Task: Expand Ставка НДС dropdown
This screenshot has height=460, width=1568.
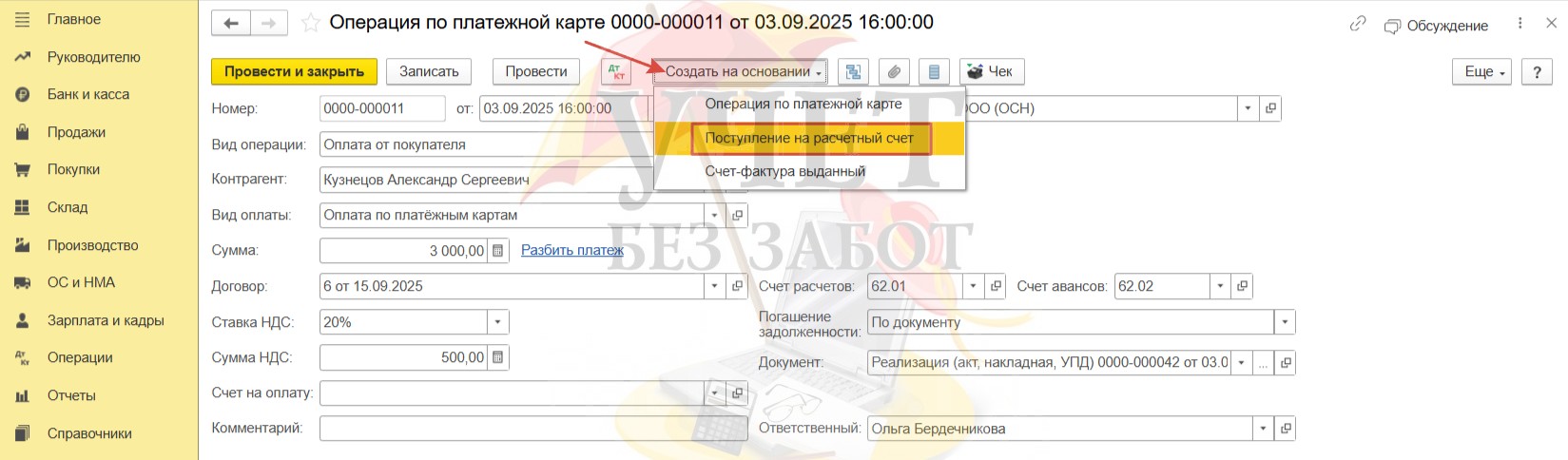Action: 497,322
